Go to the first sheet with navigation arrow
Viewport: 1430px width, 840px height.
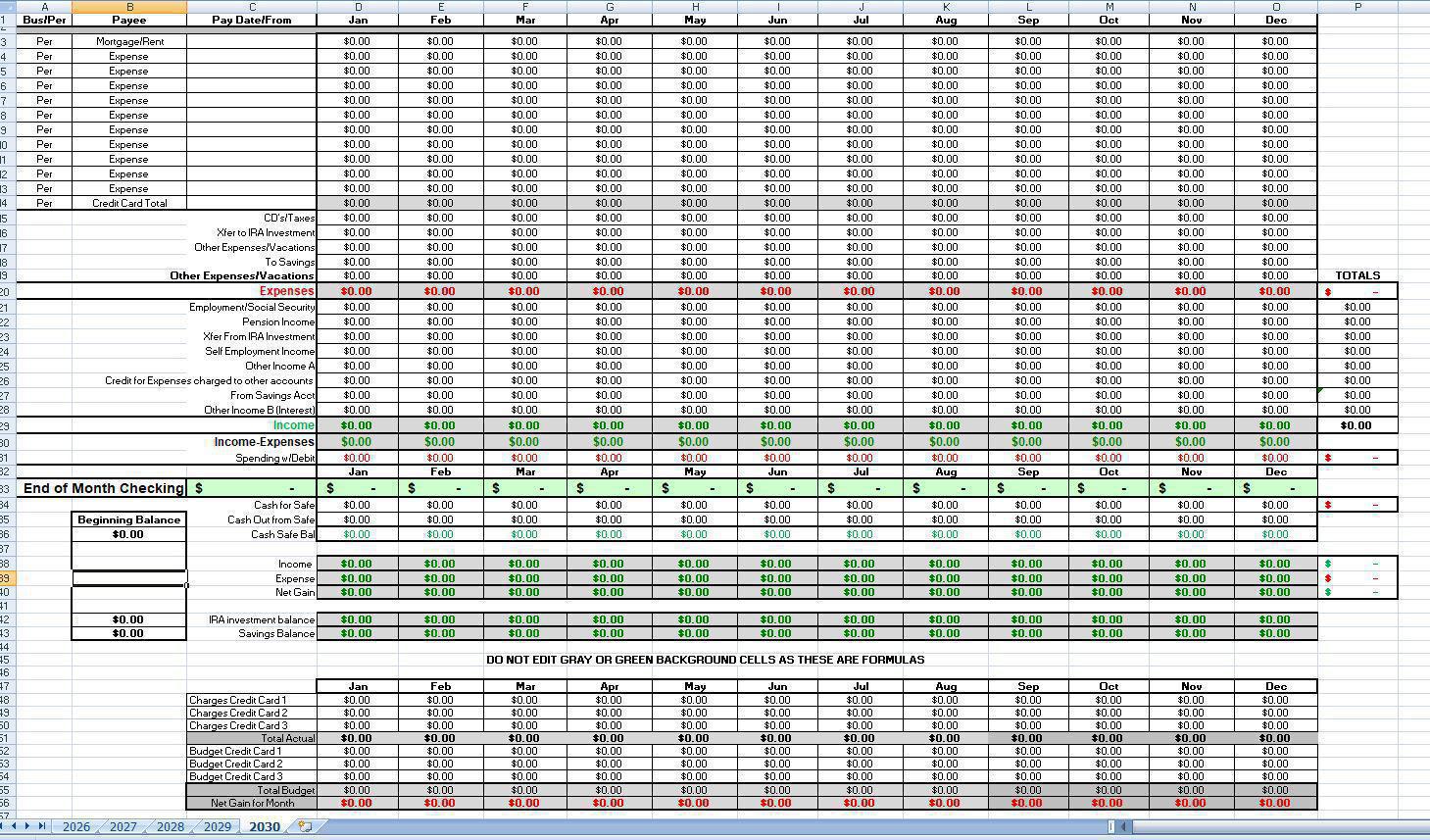coord(4,826)
